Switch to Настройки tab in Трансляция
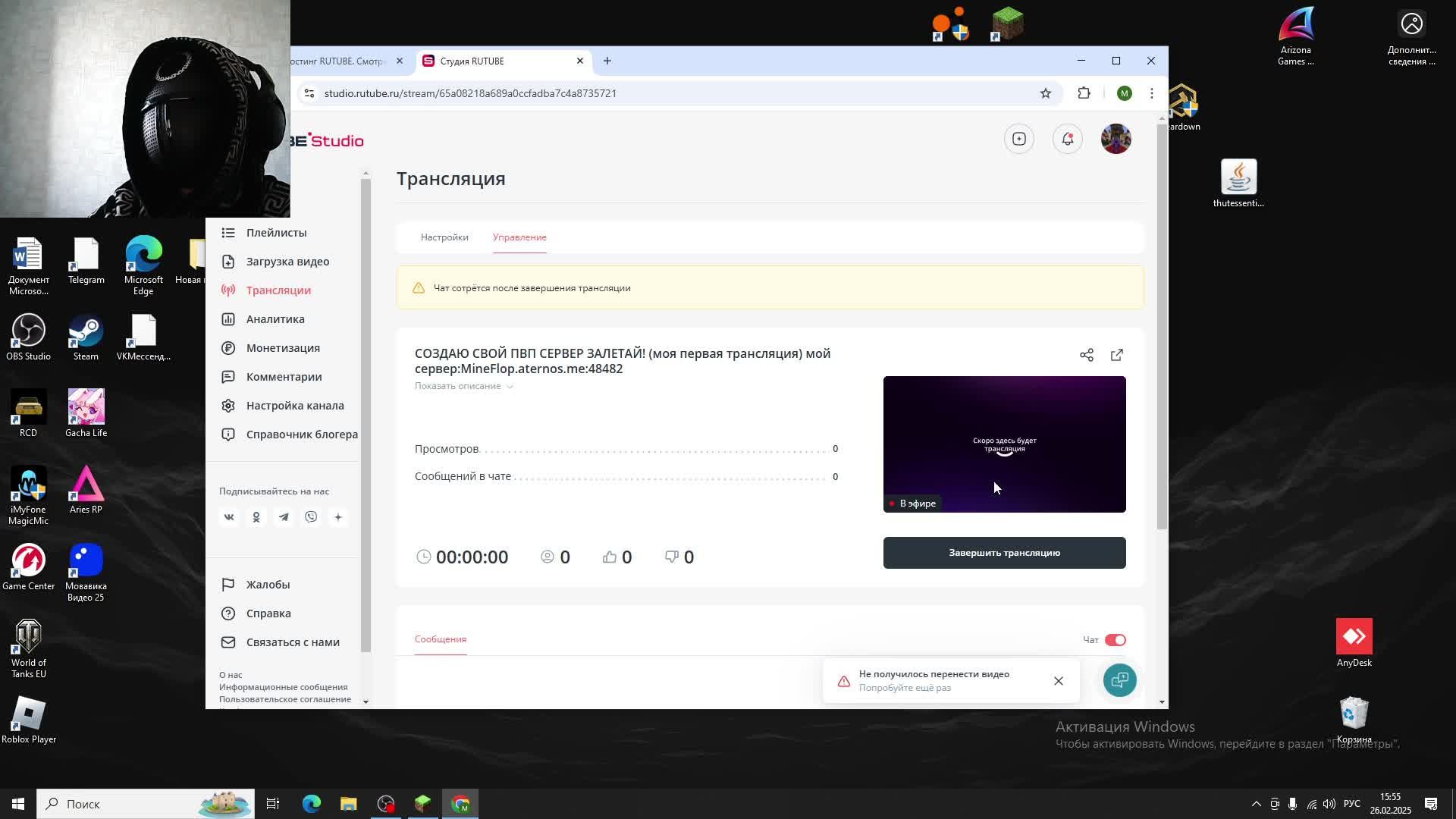Screen dimensions: 1456x819 444,237
